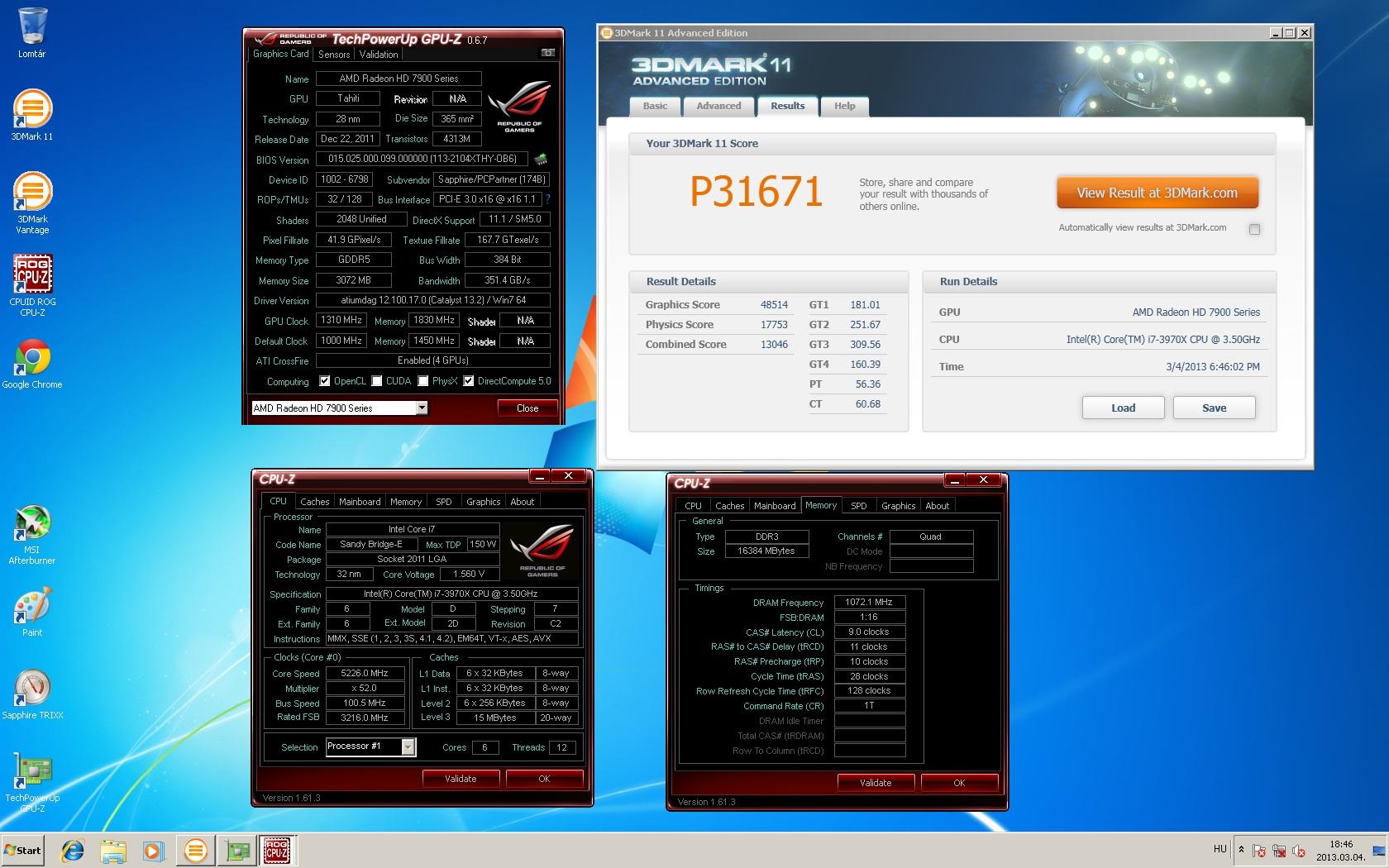Click the Save button in Run Details
This screenshot has width=1389, height=868.
point(1214,408)
